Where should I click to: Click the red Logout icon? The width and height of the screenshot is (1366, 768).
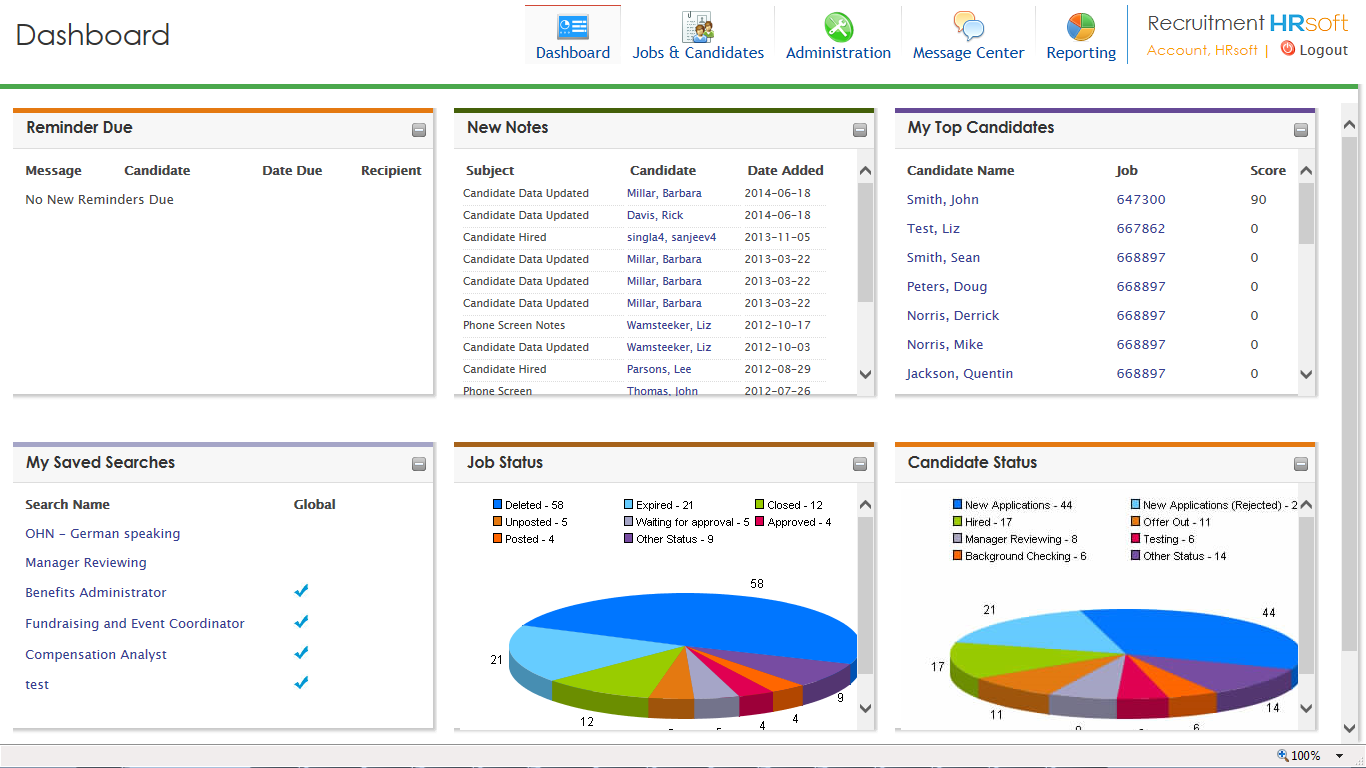tap(1289, 49)
